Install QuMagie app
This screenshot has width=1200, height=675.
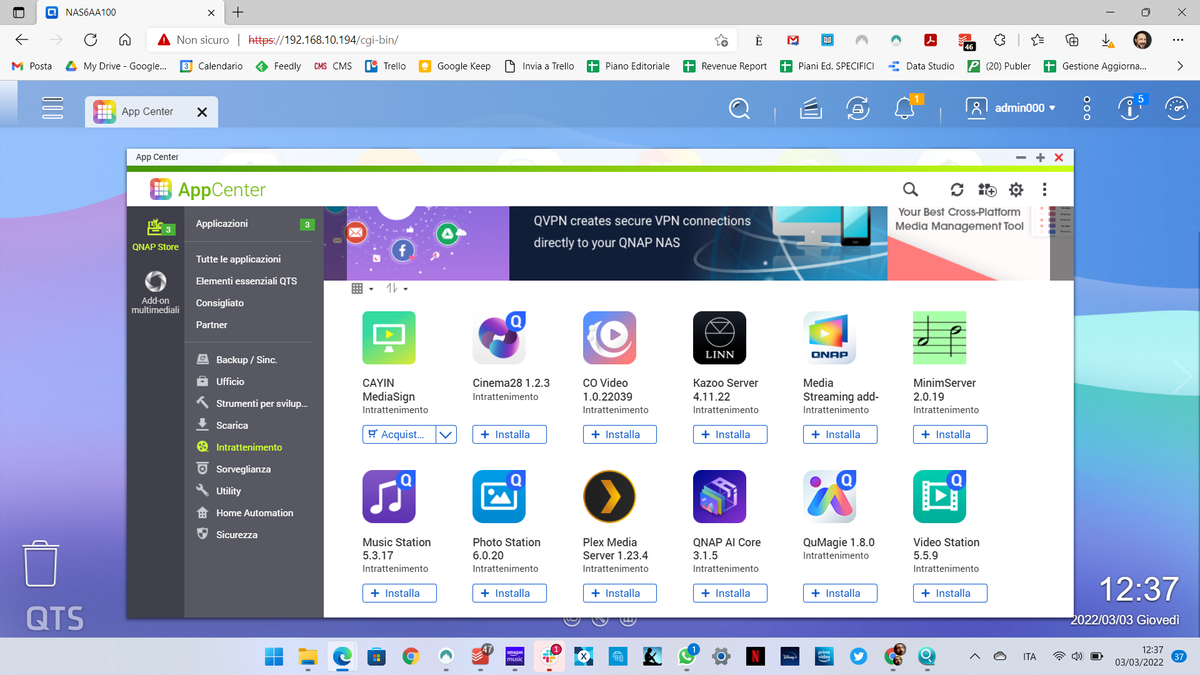tap(840, 593)
